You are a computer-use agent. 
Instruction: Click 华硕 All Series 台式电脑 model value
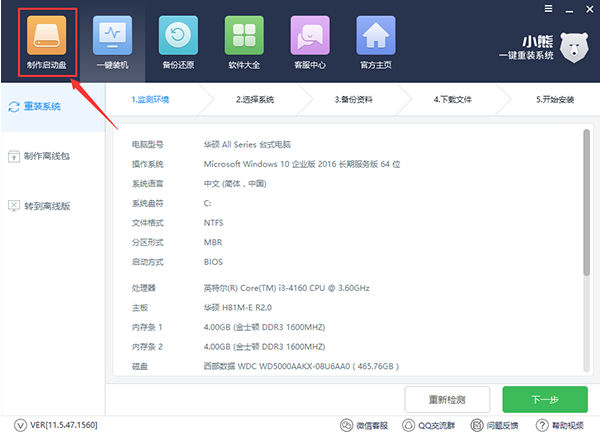pyautogui.click(x=247, y=145)
